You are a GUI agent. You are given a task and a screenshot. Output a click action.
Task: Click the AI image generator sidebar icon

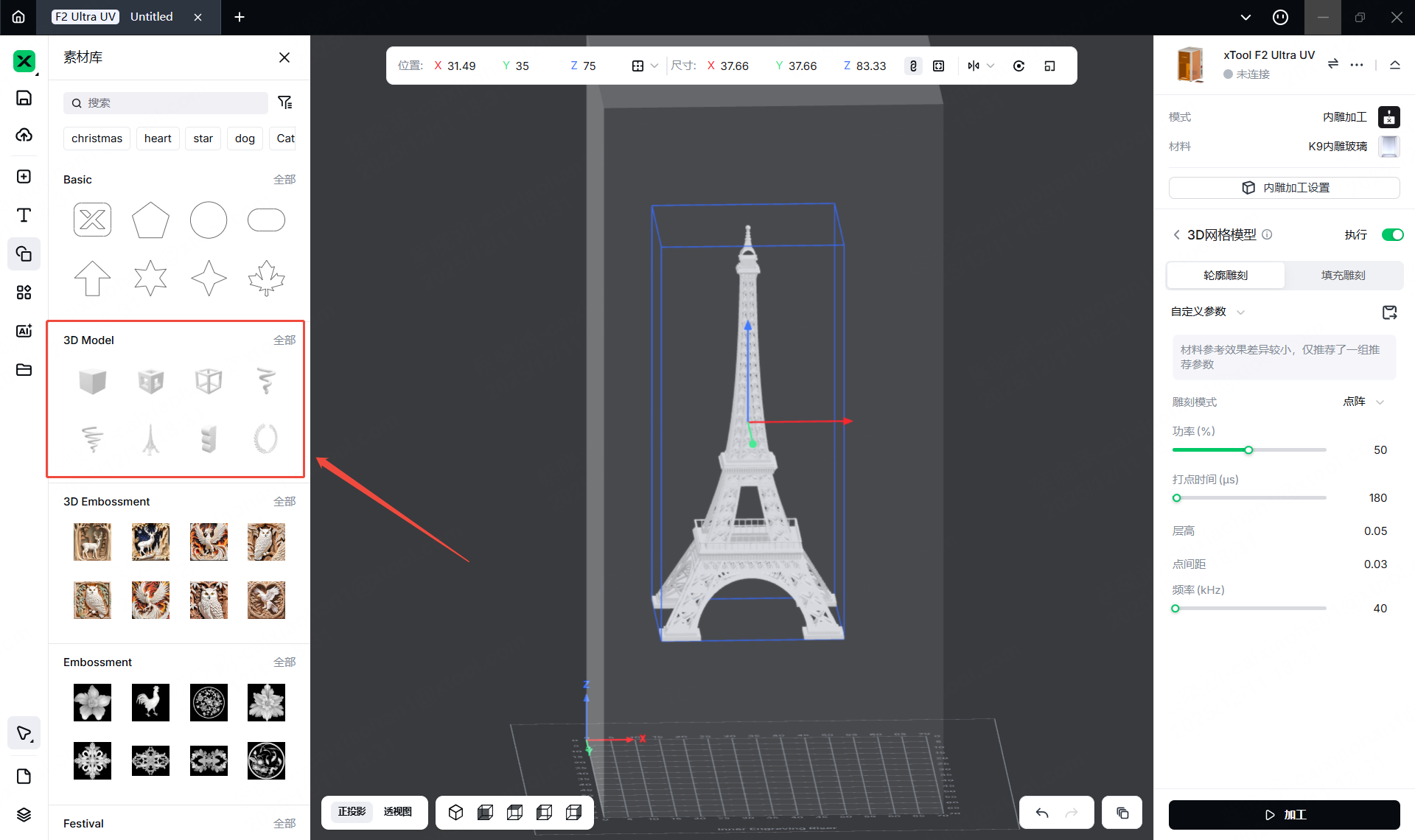24,331
